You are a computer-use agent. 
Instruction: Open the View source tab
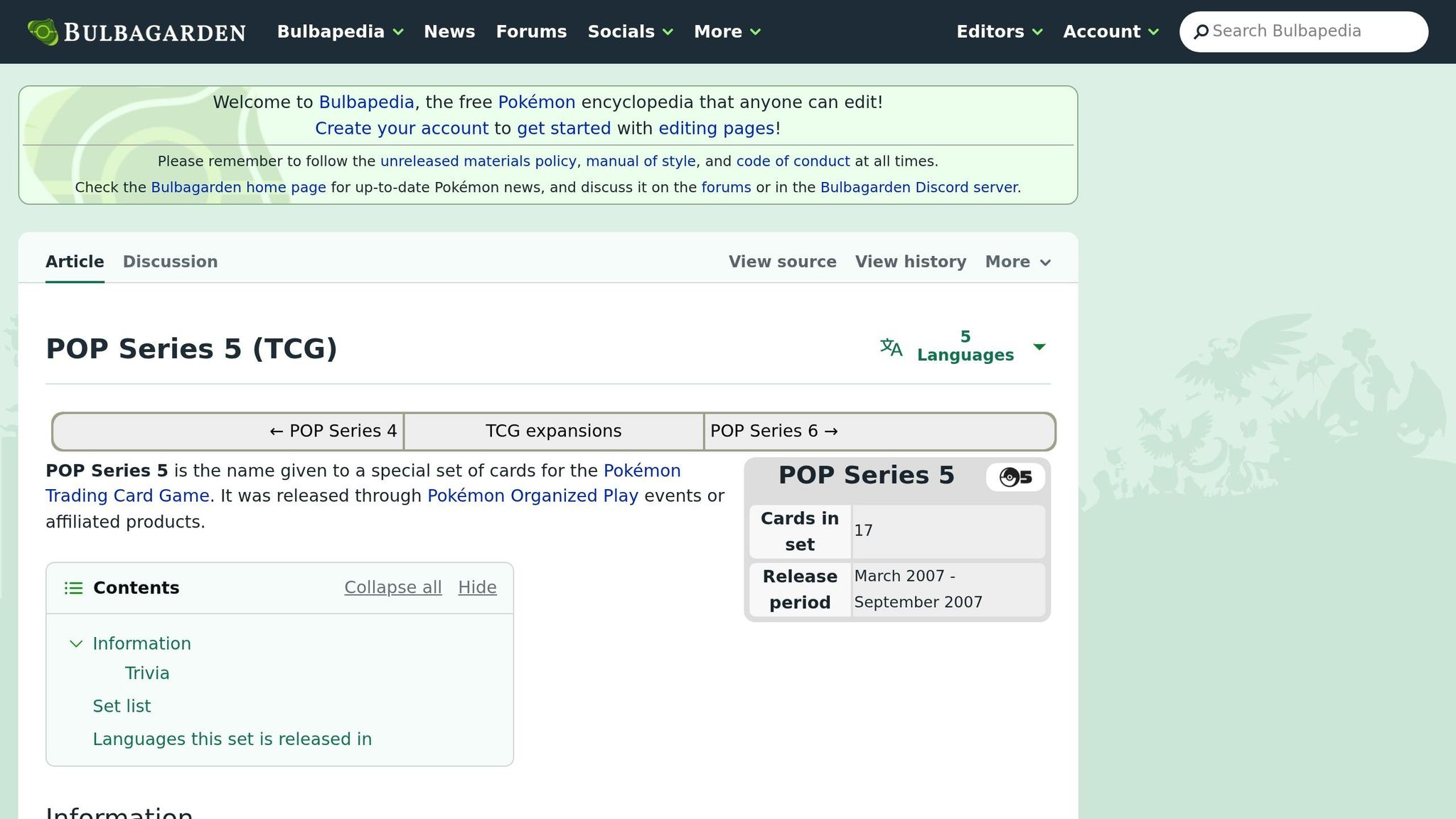pos(783,262)
